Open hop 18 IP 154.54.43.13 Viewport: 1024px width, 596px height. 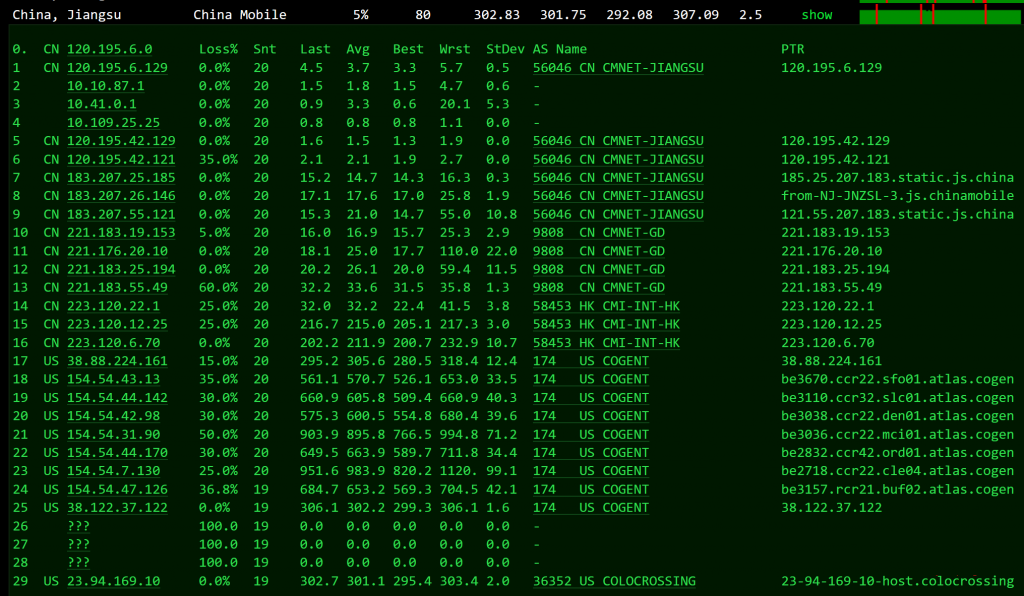(x=114, y=379)
